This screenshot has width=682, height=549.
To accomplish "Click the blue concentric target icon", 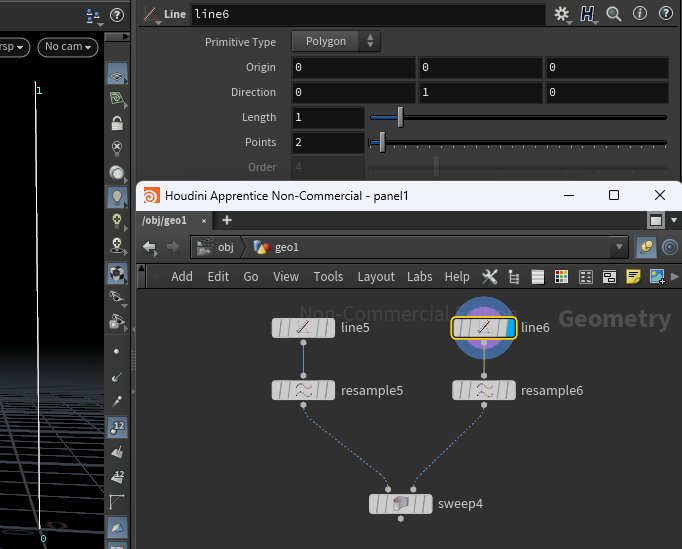I will tap(670, 247).
